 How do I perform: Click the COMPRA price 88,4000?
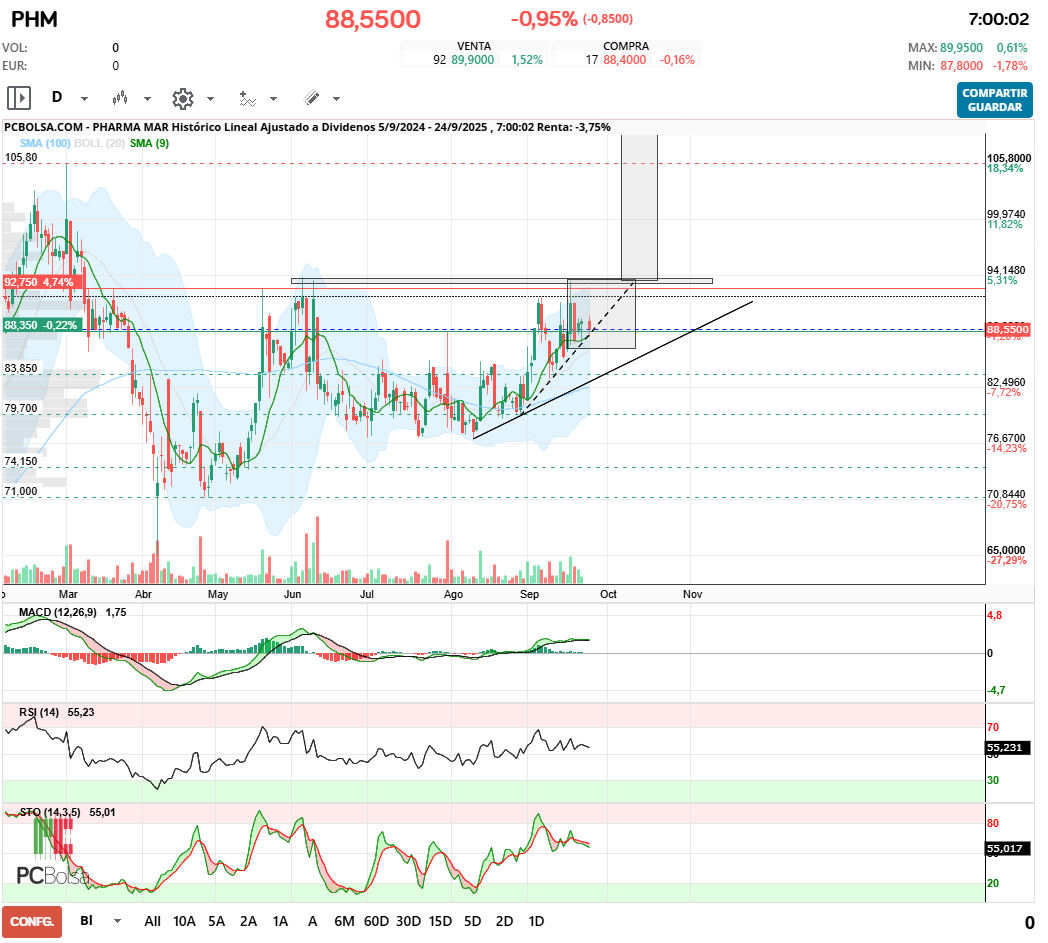624,59
